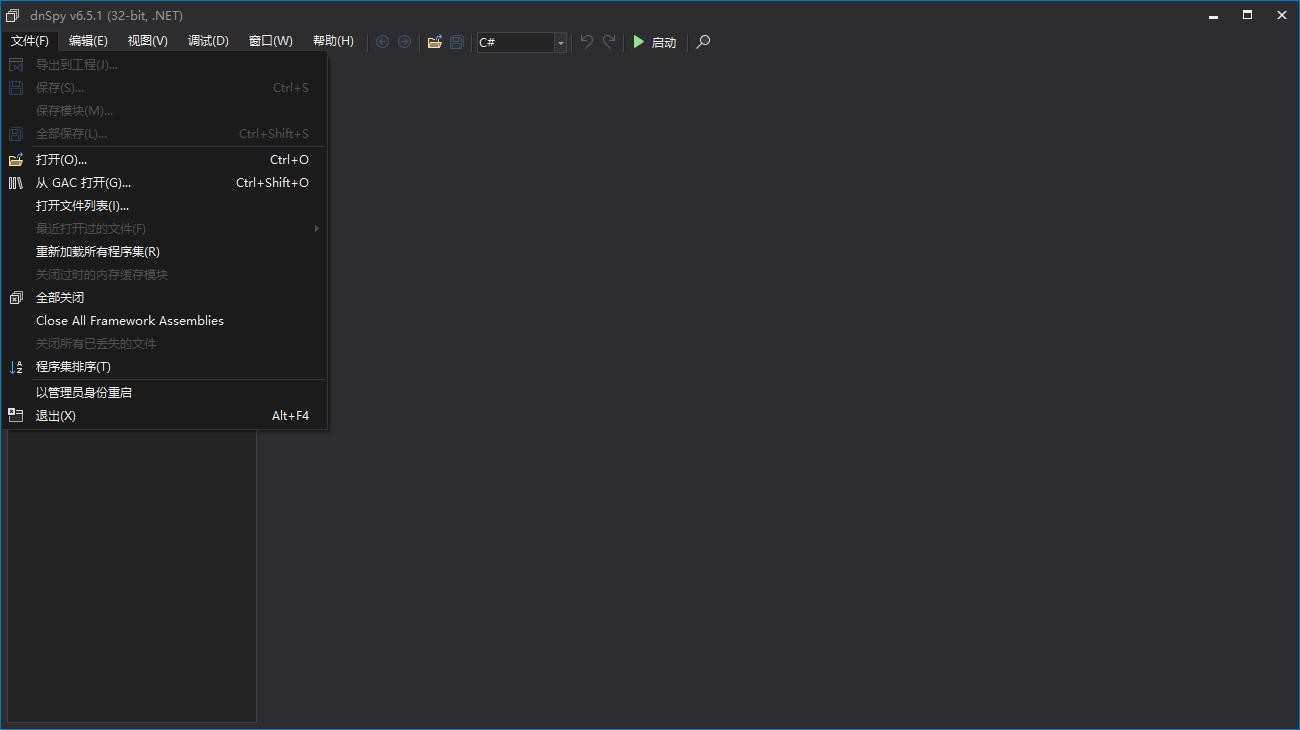The image size is (1300, 730).
Task: Click the undo toolbar icon
Action: (587, 42)
